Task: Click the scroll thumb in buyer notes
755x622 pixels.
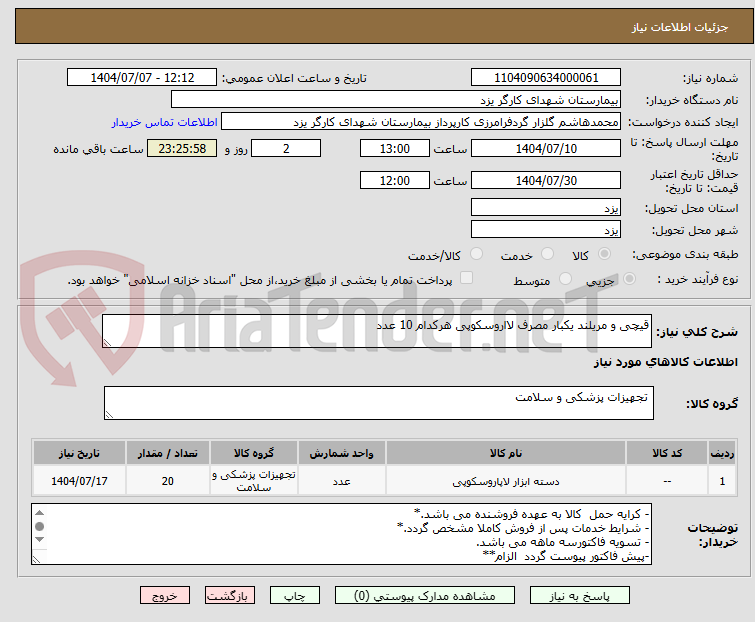Action: click(39, 526)
